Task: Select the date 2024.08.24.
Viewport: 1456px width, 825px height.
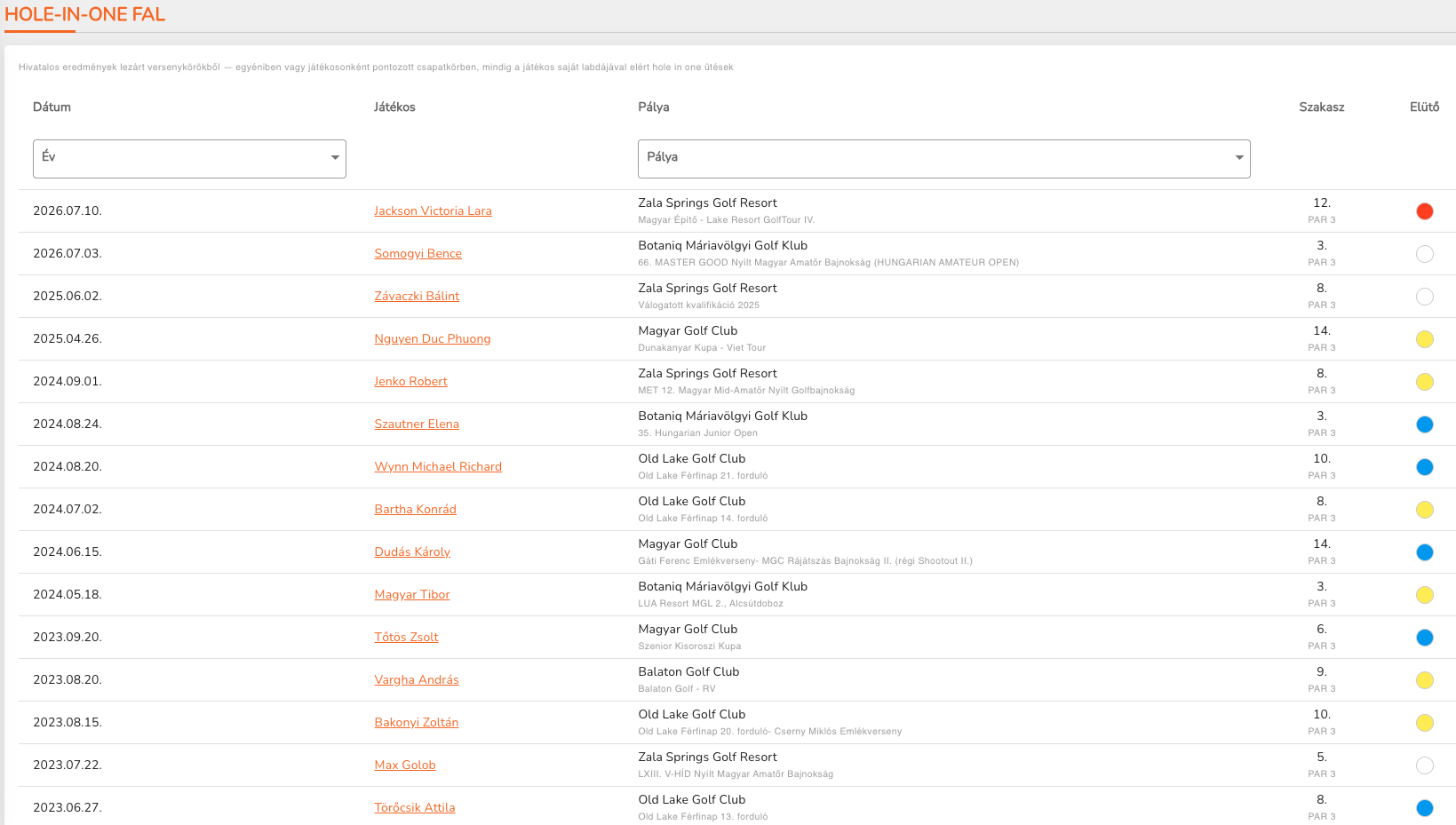Action: point(68,424)
